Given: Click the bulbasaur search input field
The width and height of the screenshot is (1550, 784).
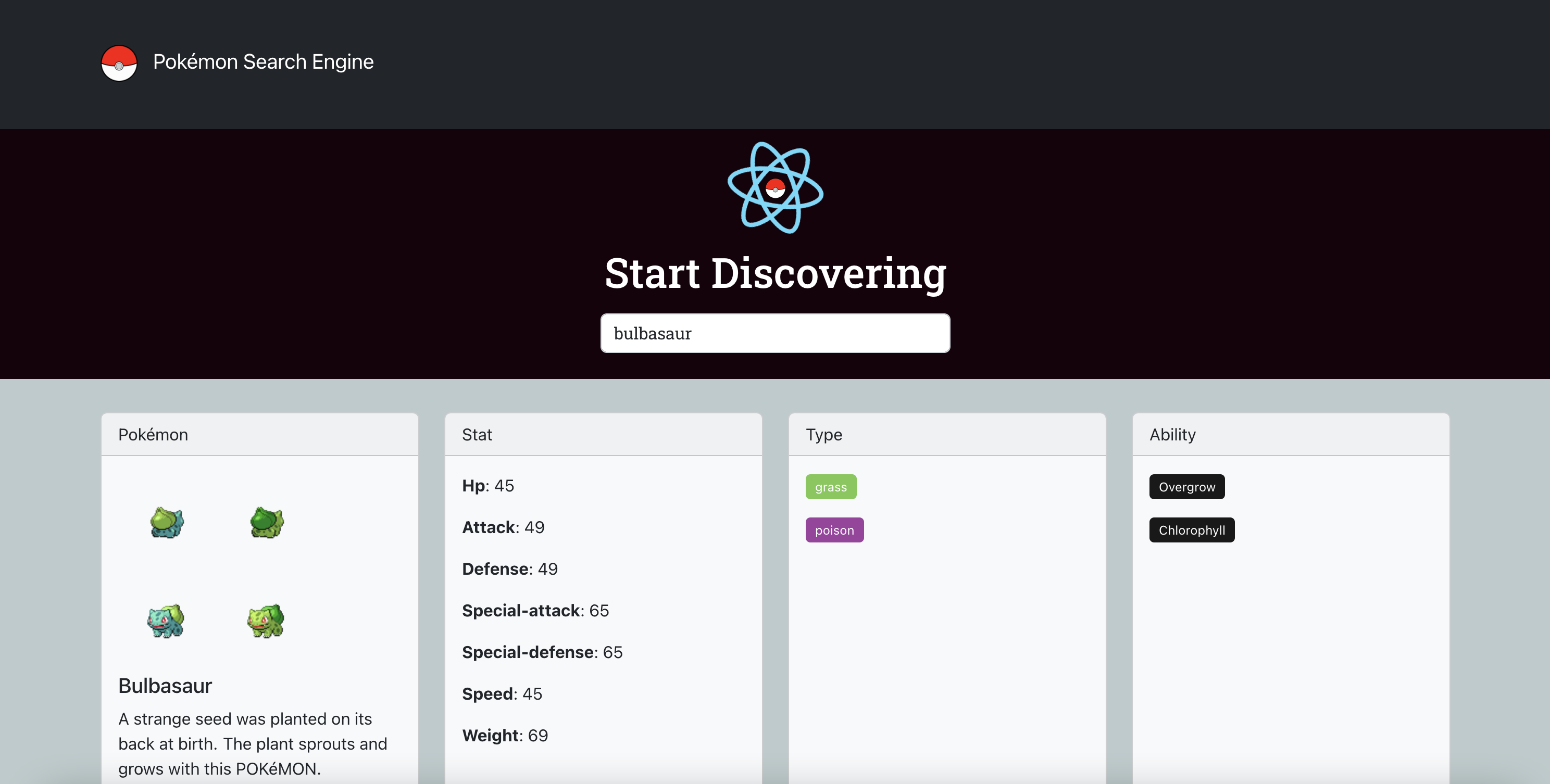Looking at the screenshot, I should click(775, 333).
